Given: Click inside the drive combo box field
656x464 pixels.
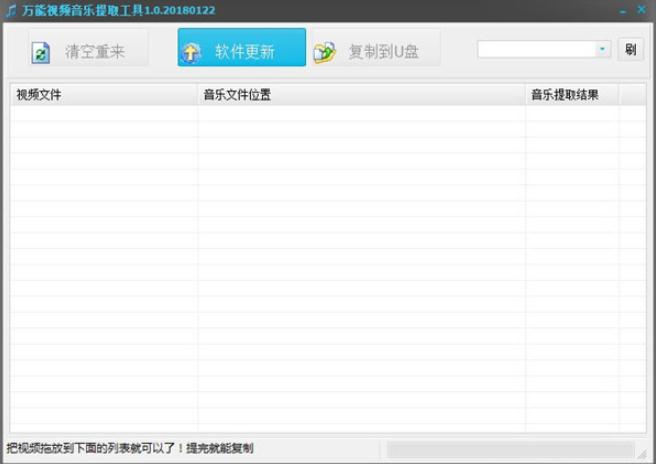Looking at the screenshot, I should [x=537, y=49].
